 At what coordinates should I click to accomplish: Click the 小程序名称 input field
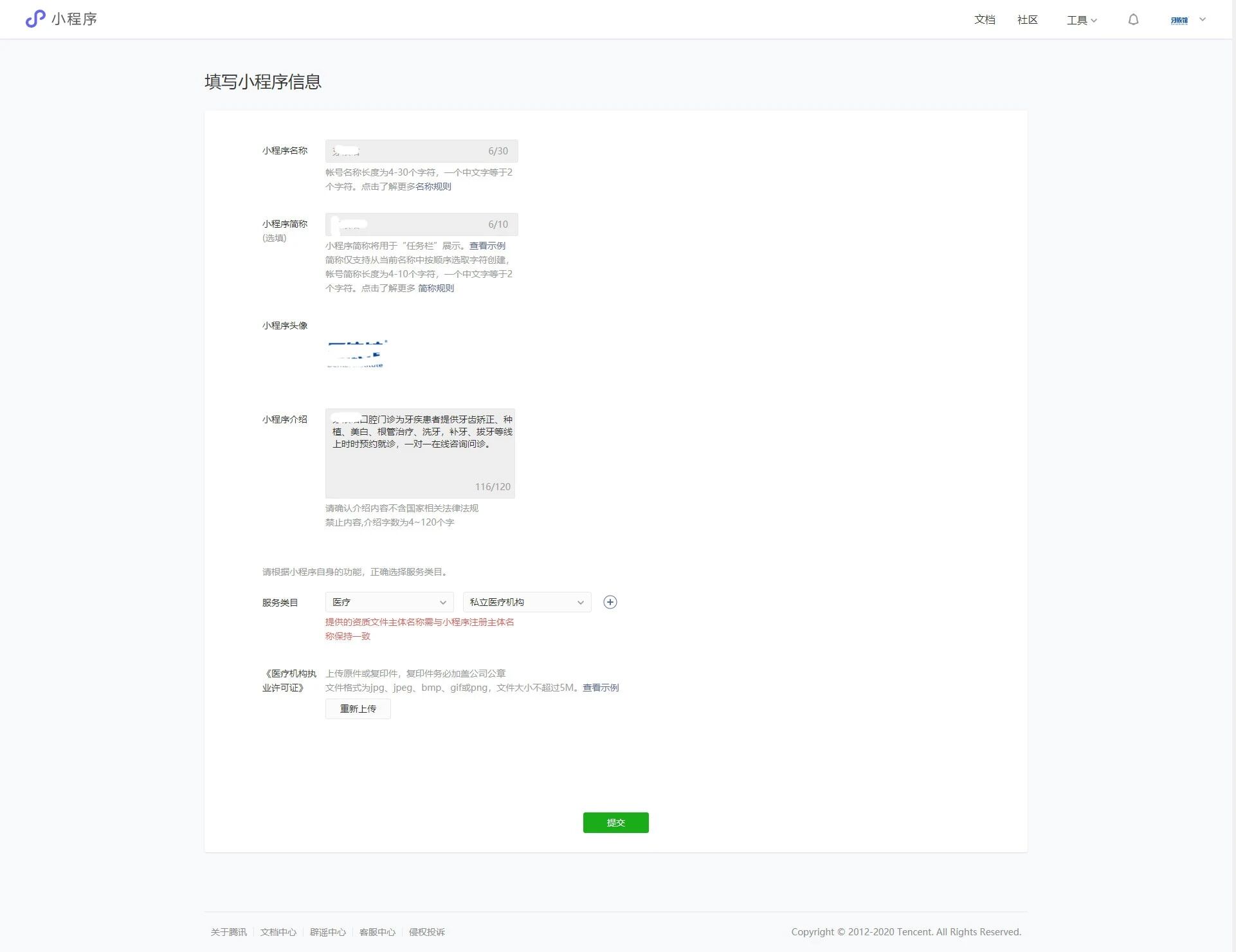421,151
